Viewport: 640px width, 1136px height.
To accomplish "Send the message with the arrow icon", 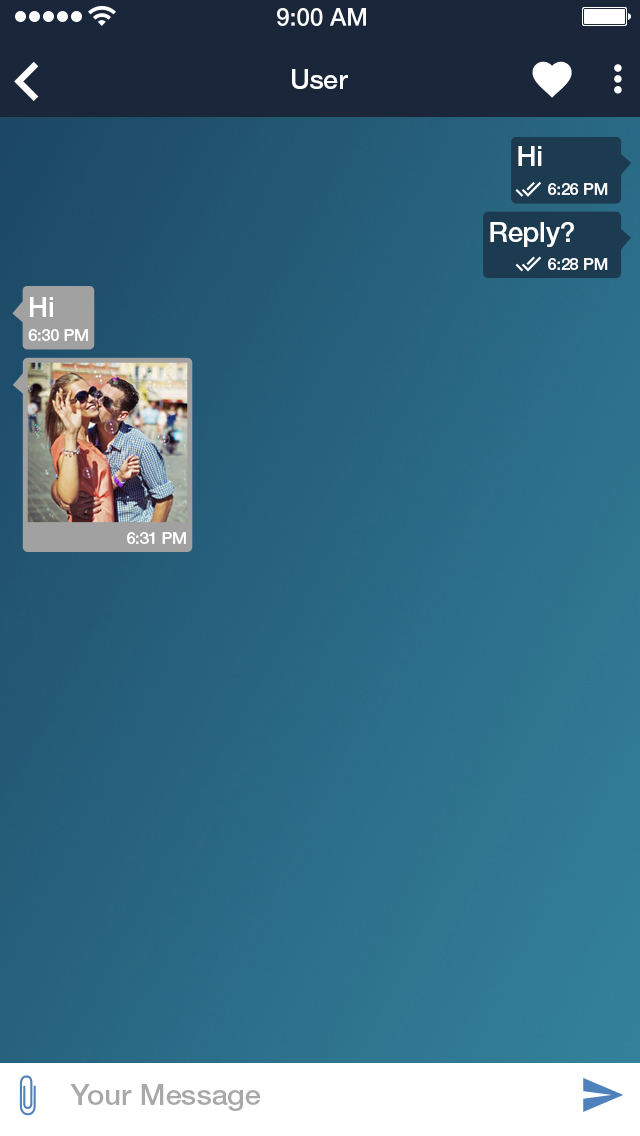I will 602,1095.
